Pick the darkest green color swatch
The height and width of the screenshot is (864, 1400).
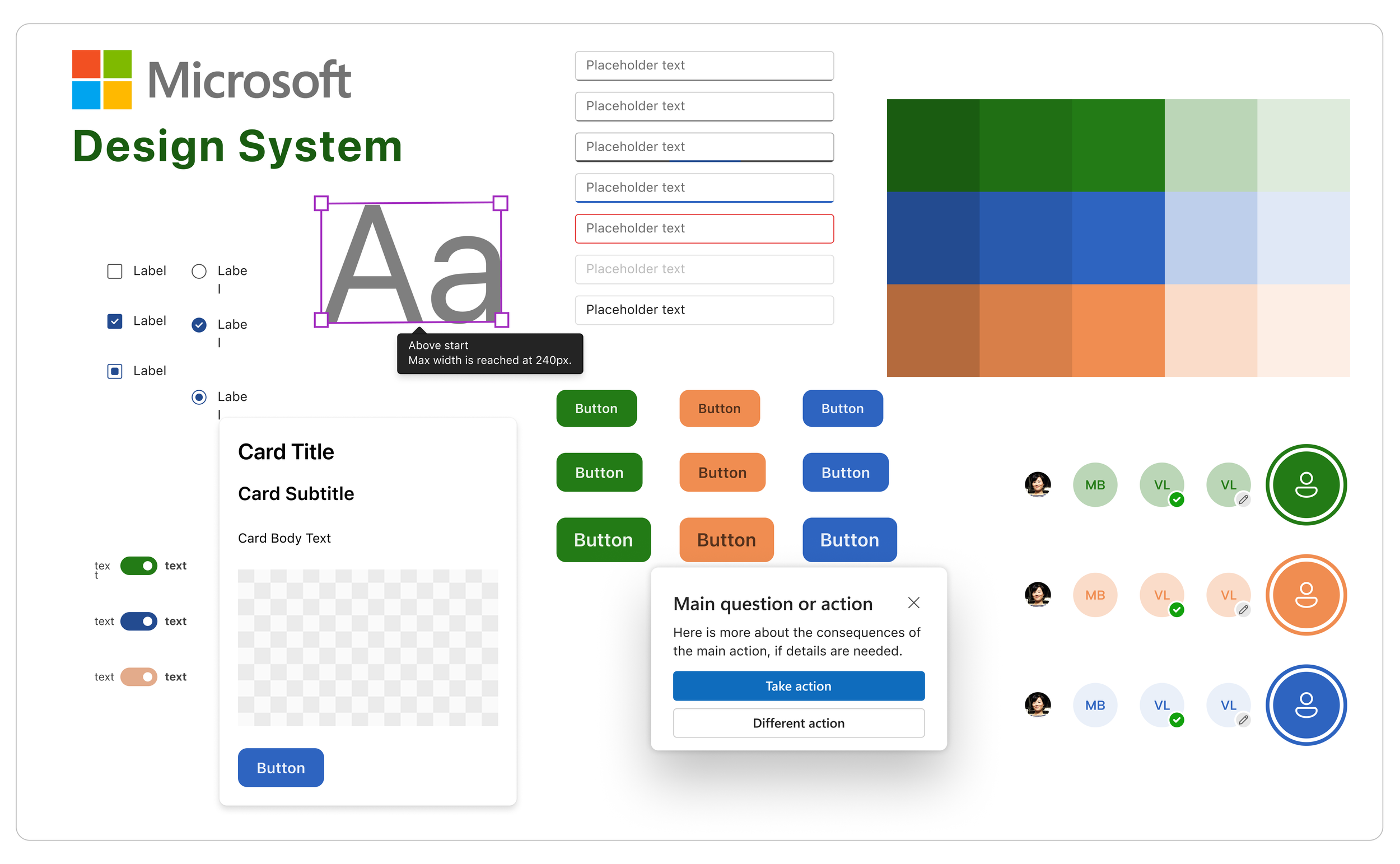pos(932,145)
